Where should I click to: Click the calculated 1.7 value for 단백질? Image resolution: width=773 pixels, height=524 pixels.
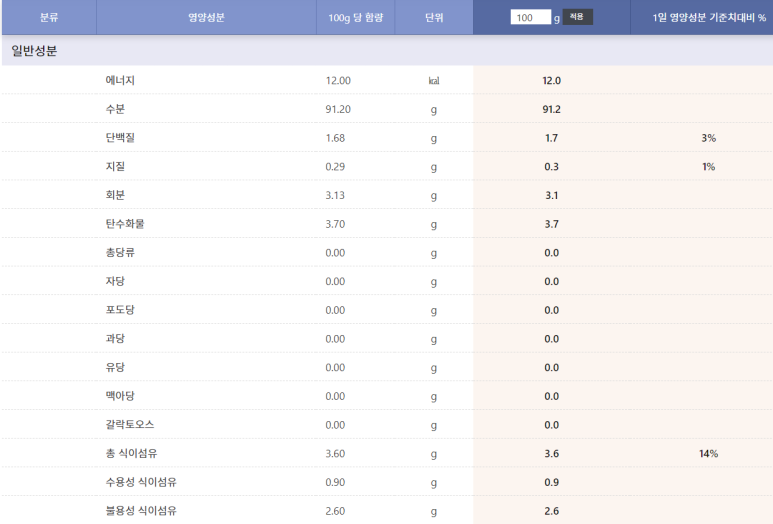[x=552, y=138]
